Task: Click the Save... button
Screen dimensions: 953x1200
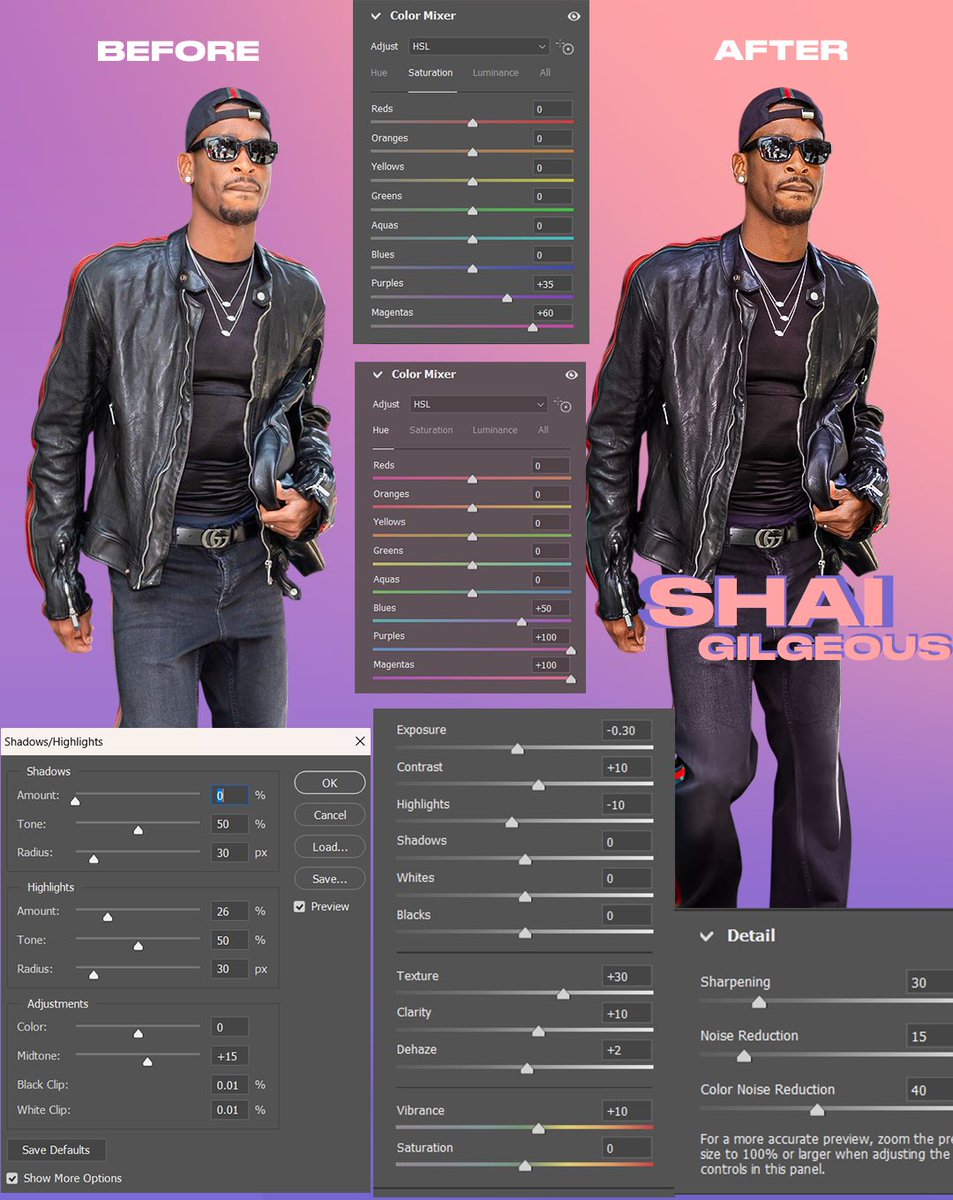Action: [x=330, y=879]
